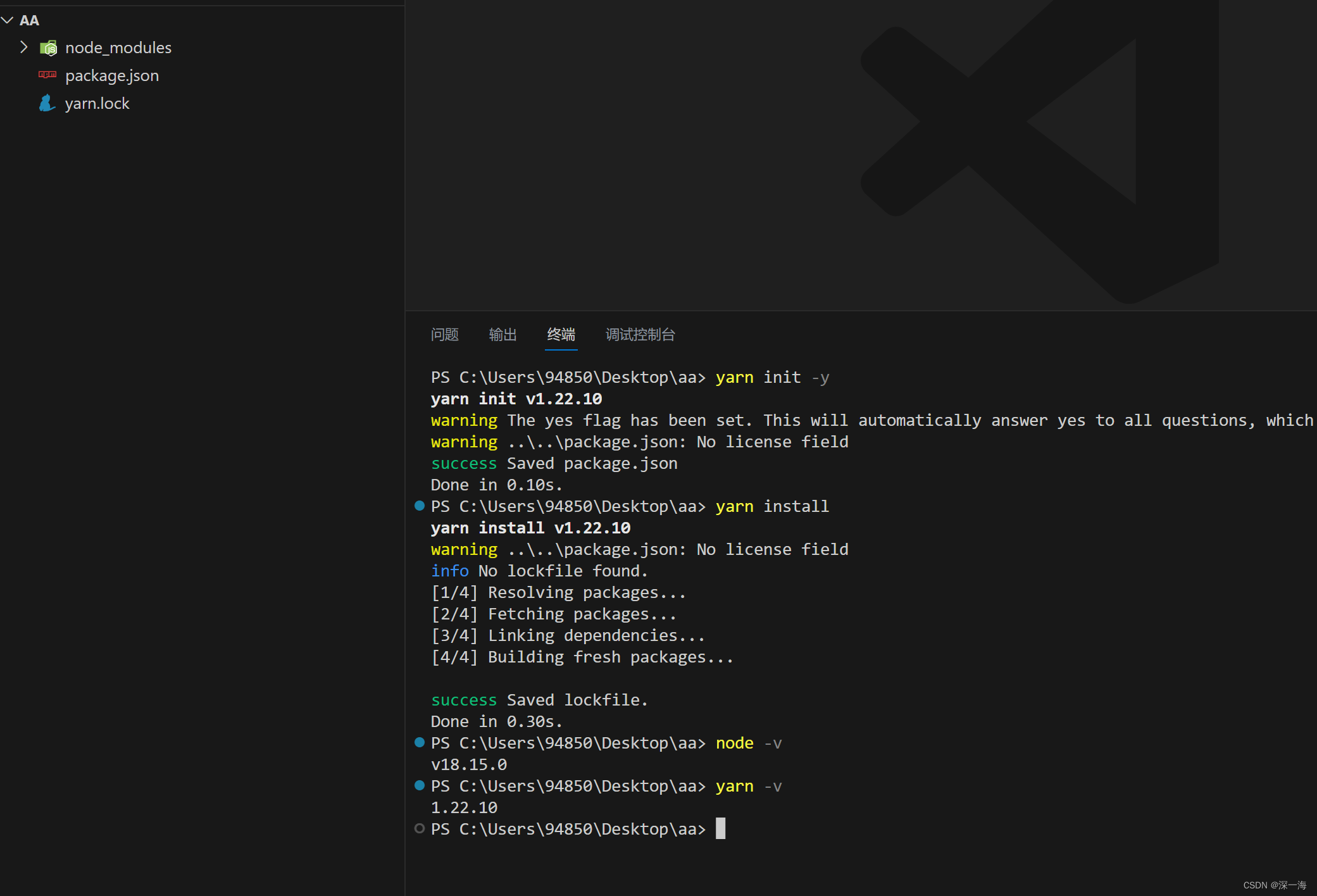Click blue dot beside yarn install command

point(419,506)
